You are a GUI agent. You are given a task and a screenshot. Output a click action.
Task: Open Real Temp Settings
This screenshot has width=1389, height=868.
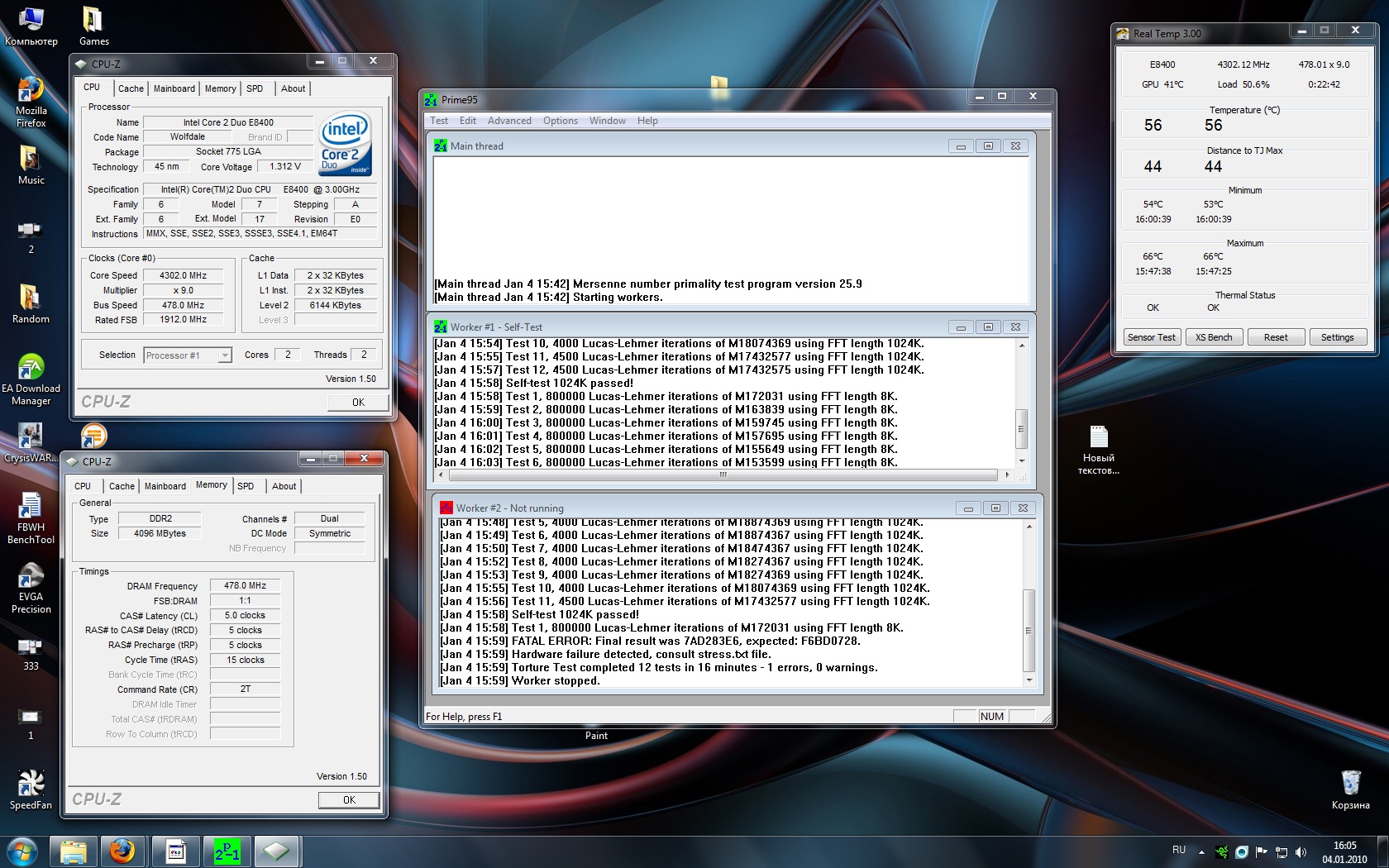tap(1338, 337)
